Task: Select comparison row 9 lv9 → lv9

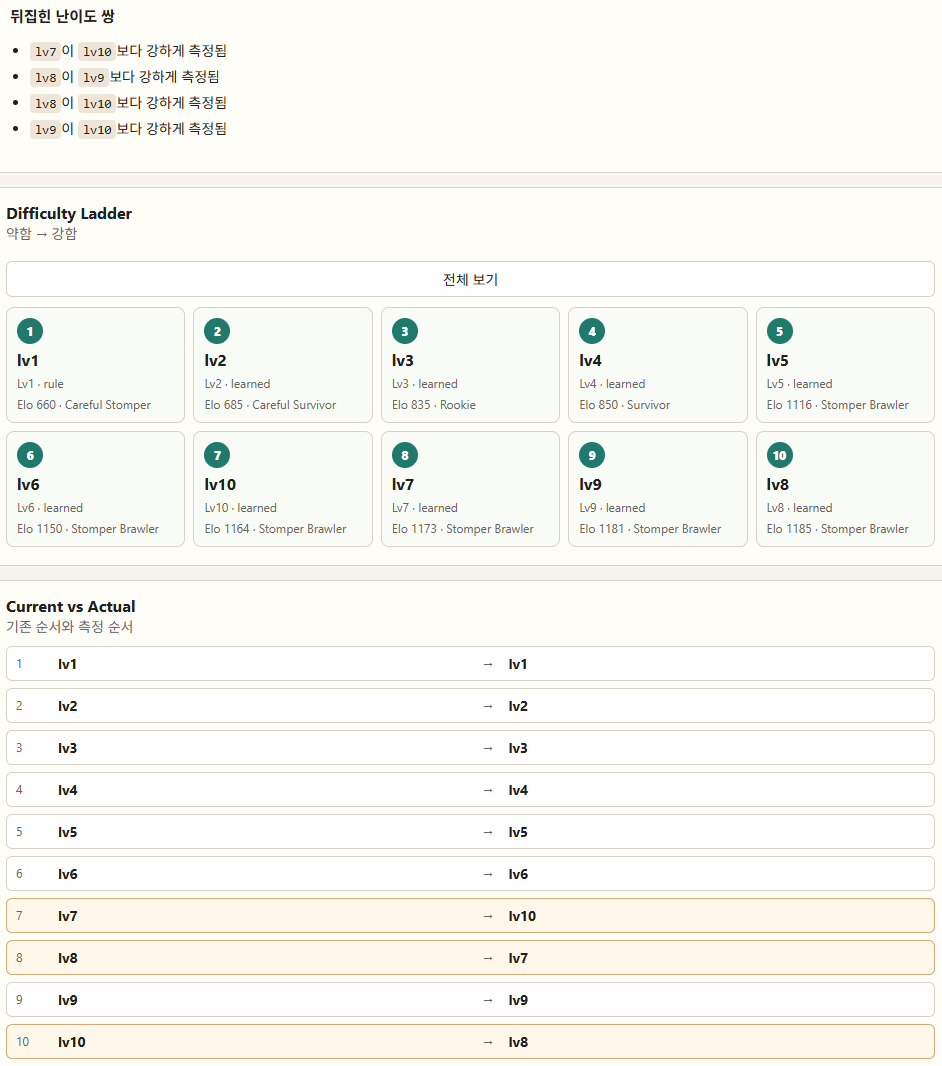Action: tap(470, 999)
